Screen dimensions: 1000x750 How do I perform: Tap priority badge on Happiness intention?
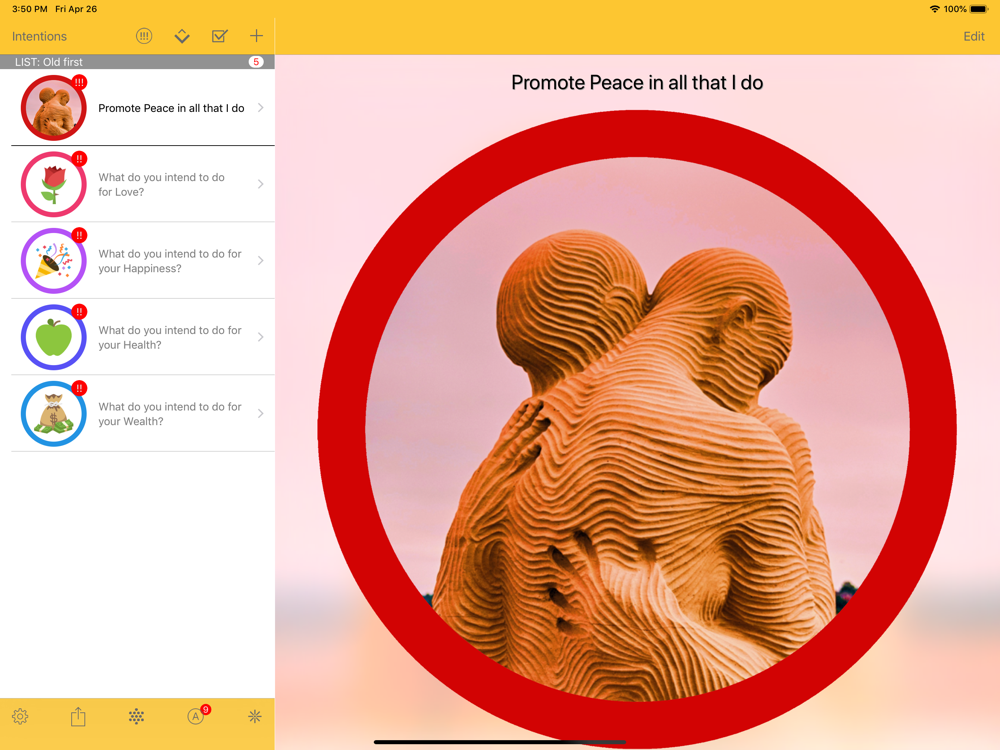click(x=79, y=235)
